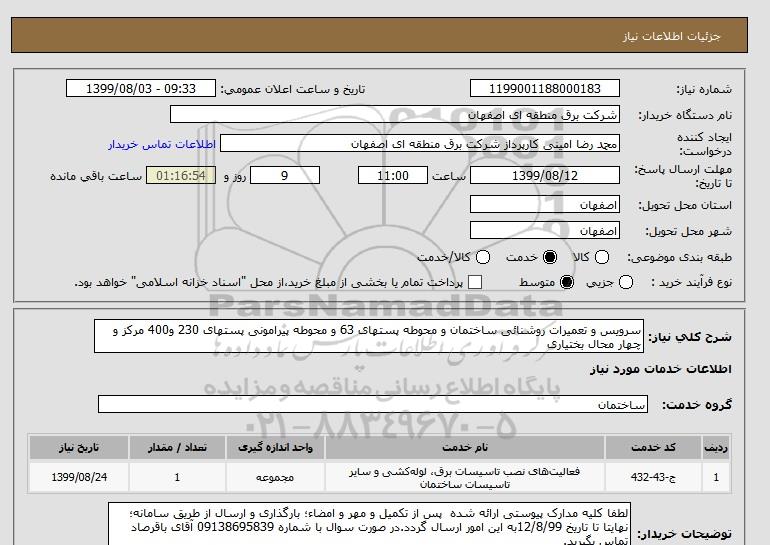Viewport: 770px width, 545px height.
Task: Click the quantity cell showing 1
Action: [x=177, y=477]
